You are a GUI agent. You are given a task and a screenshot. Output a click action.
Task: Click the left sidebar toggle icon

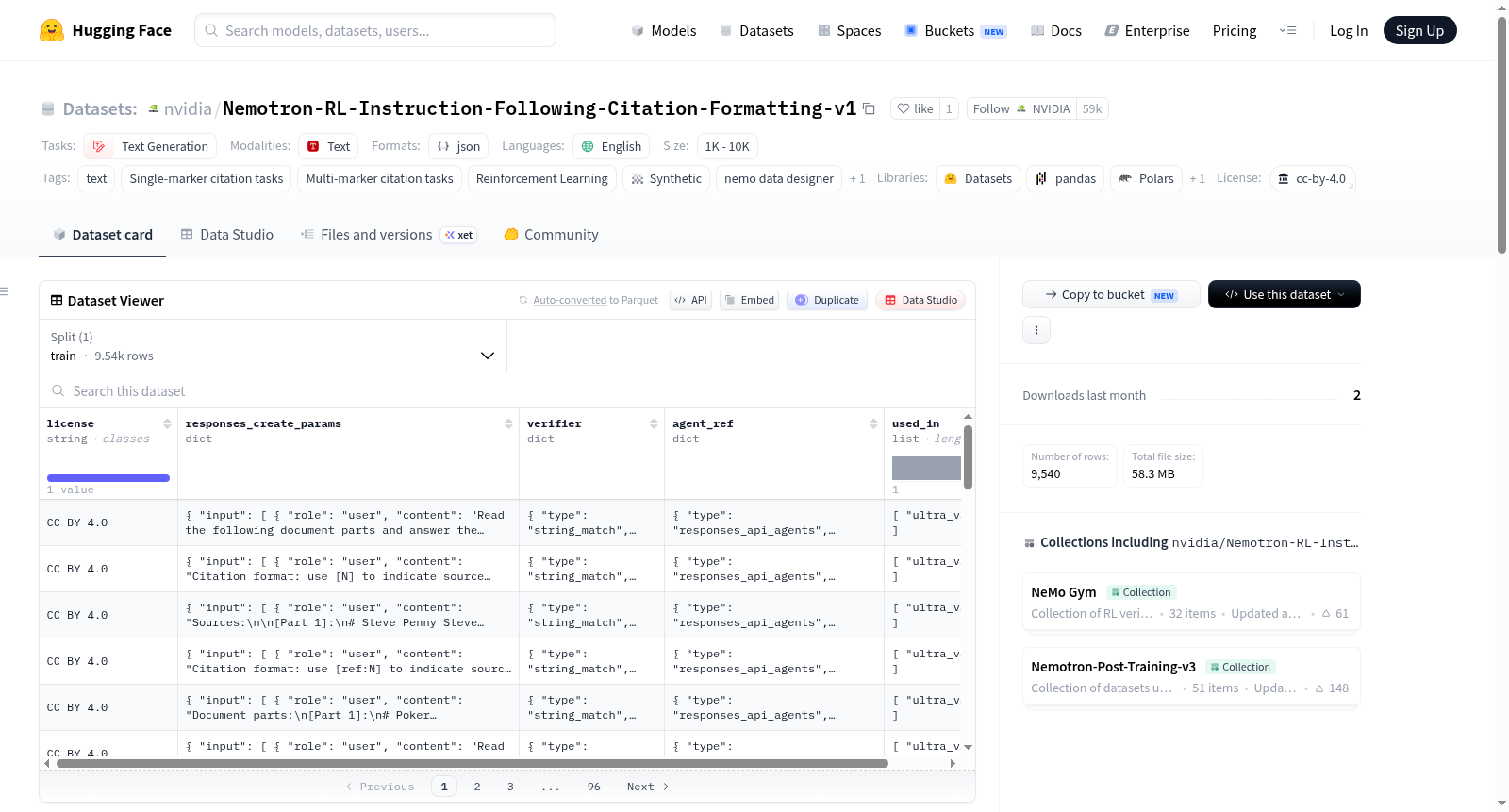point(5,291)
